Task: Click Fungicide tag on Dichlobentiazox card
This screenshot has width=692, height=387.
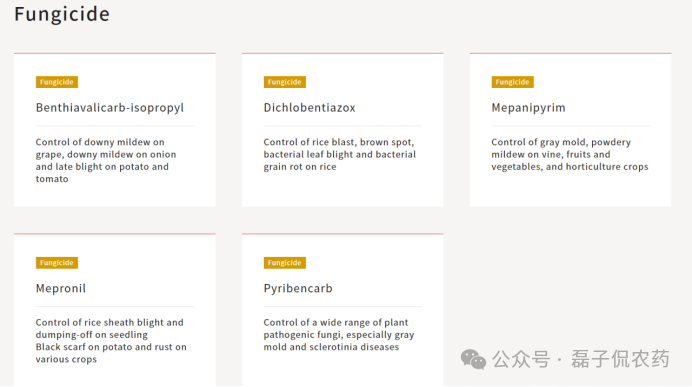Action: point(285,82)
